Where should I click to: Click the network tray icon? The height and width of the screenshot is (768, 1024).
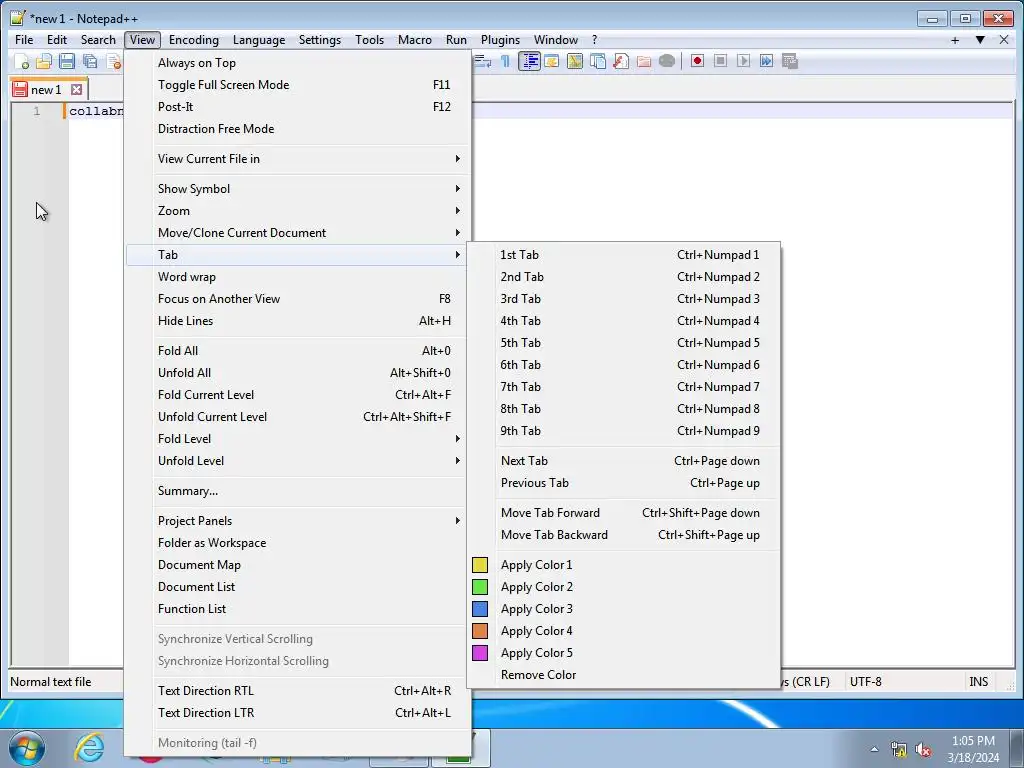coord(899,750)
